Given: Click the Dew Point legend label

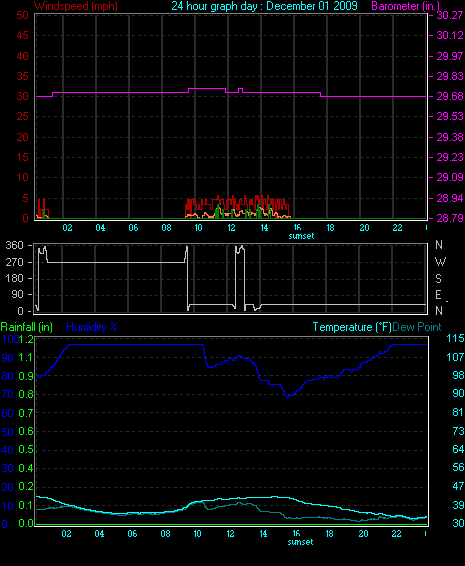Looking at the screenshot, I should tap(417, 327).
